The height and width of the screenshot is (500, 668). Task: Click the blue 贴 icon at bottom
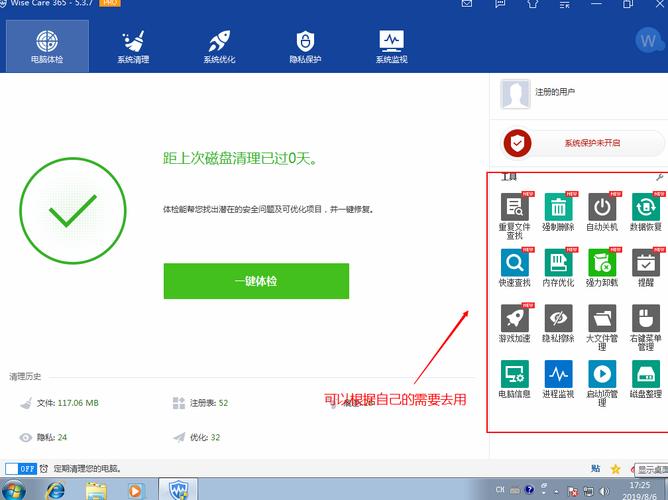(x=596, y=468)
